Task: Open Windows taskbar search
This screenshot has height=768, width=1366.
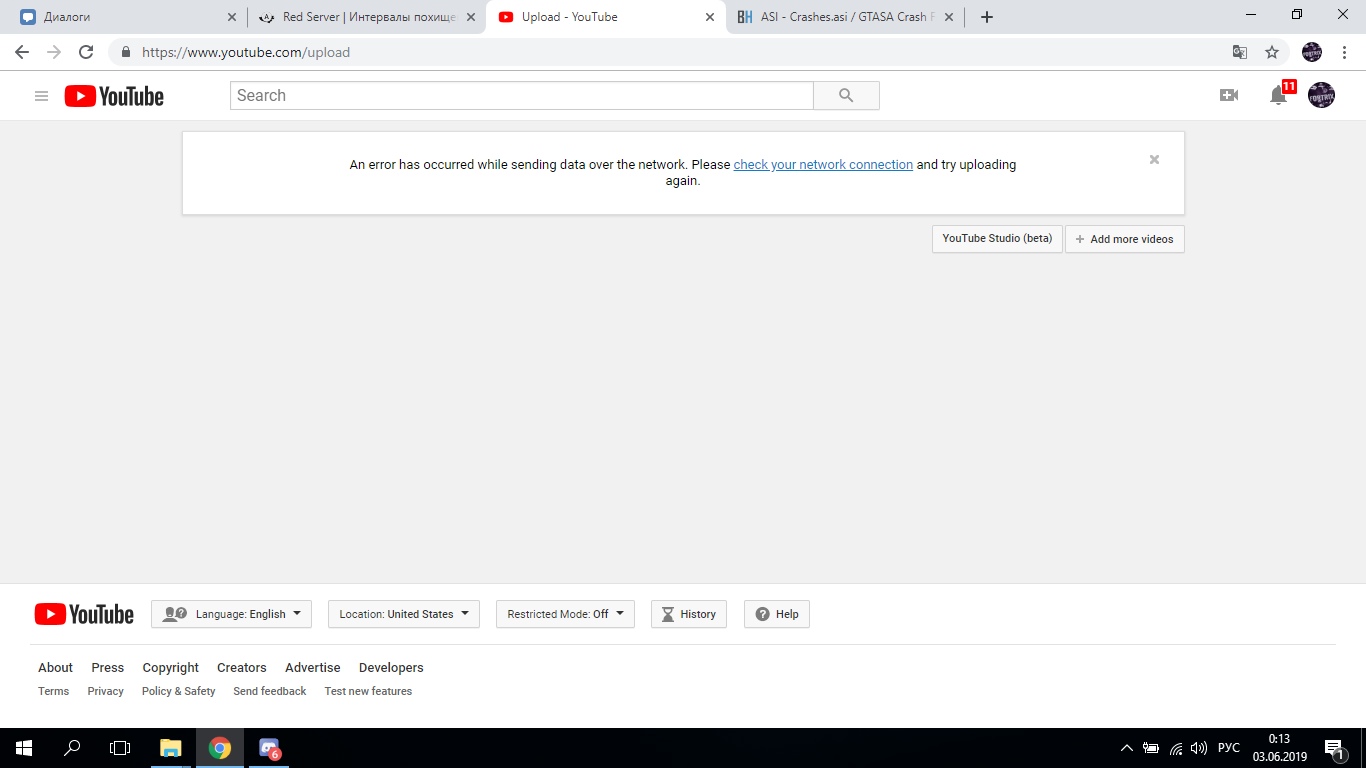Action: (72, 748)
